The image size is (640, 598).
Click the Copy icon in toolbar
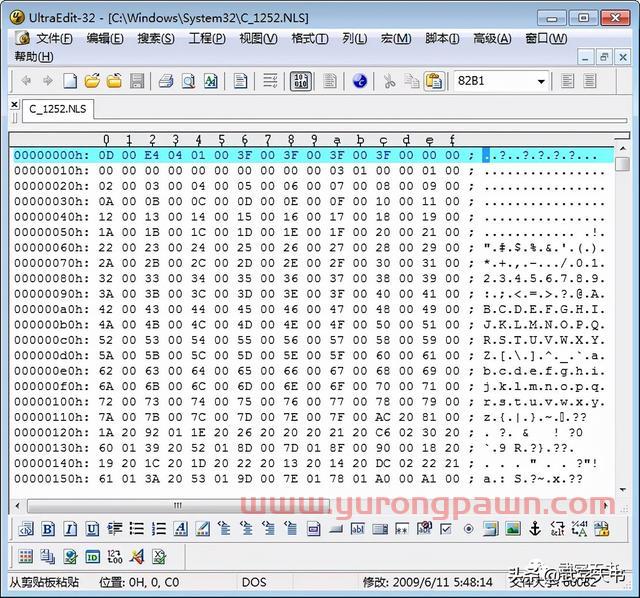tap(411, 81)
